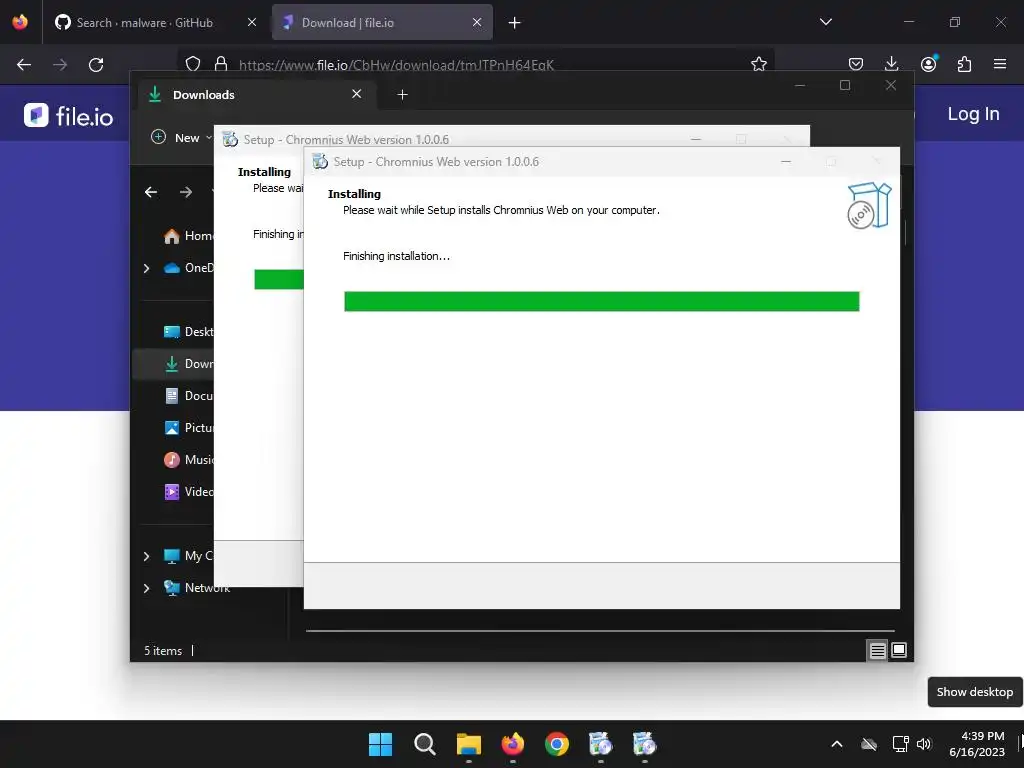
Task: Click the File Explorer horizontal scrollbar
Action: pyautogui.click(x=600, y=631)
